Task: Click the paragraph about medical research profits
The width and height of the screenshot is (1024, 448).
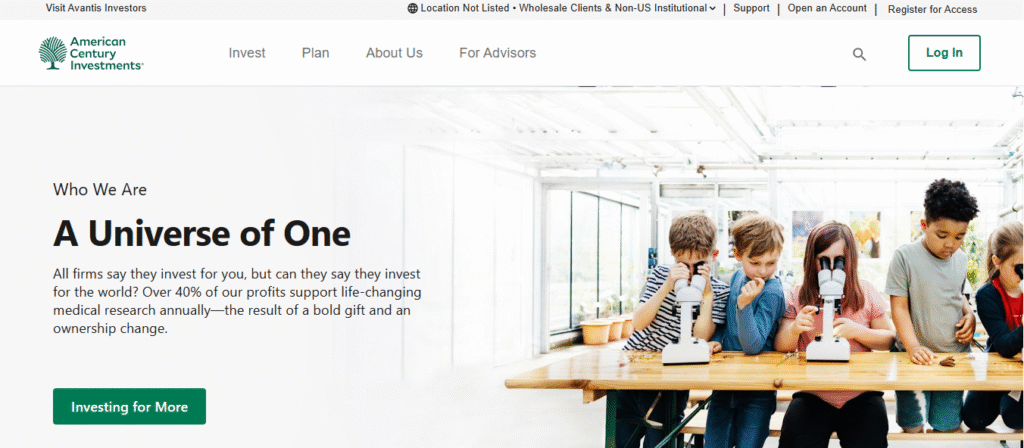Action: 237,301
